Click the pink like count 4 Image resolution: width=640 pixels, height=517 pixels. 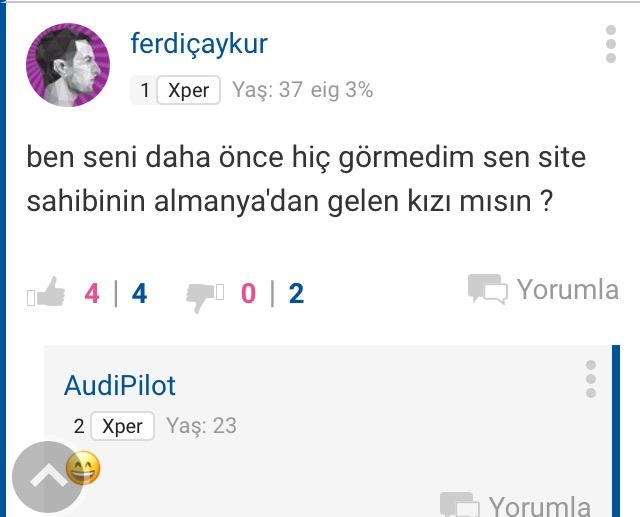(92, 293)
